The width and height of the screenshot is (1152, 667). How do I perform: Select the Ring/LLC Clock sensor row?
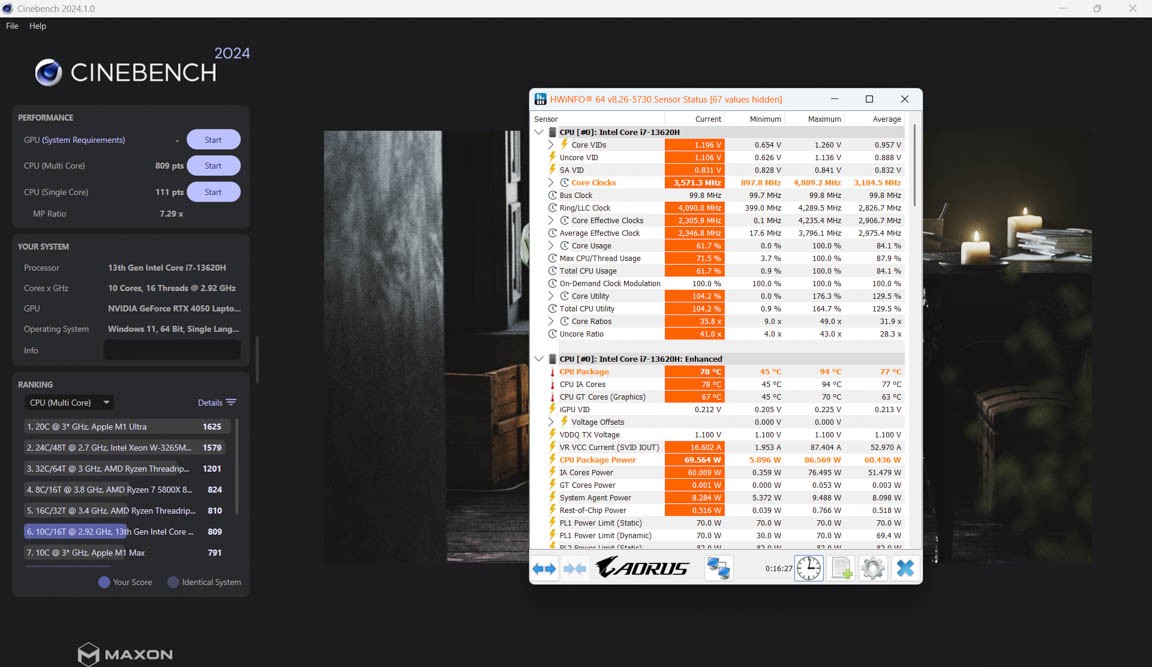719,208
